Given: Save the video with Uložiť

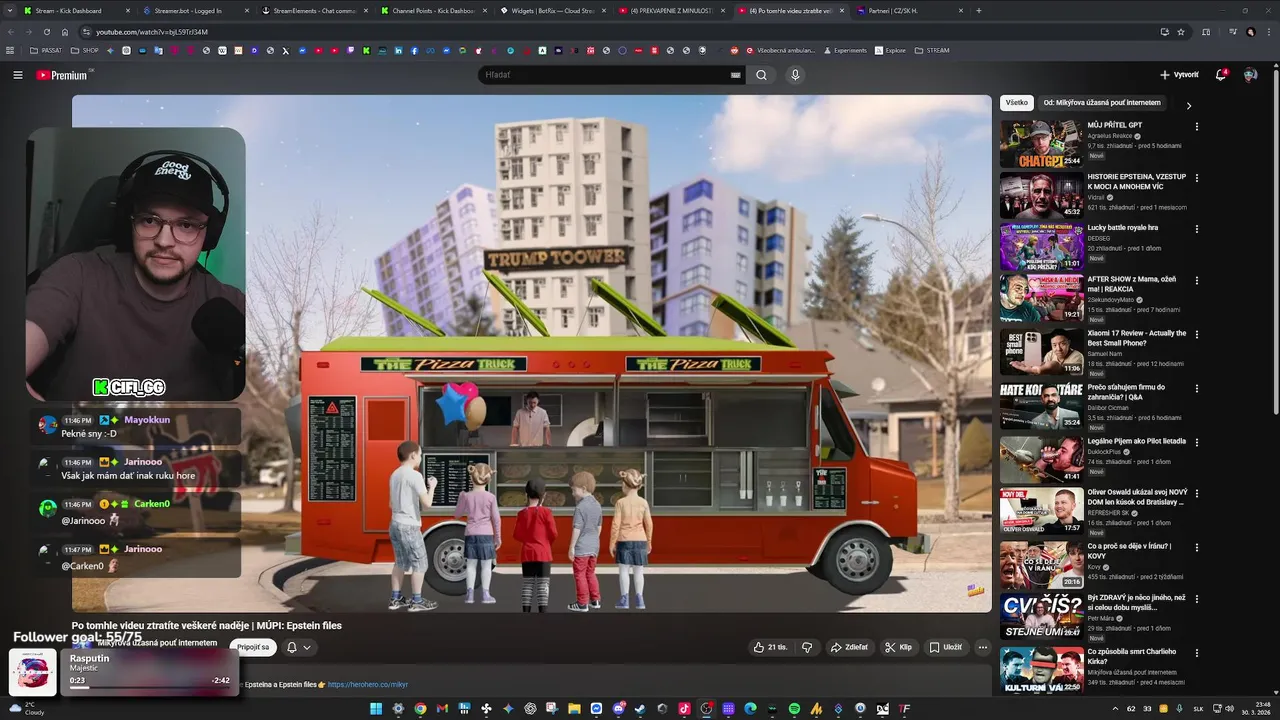Looking at the screenshot, I should tap(945, 647).
